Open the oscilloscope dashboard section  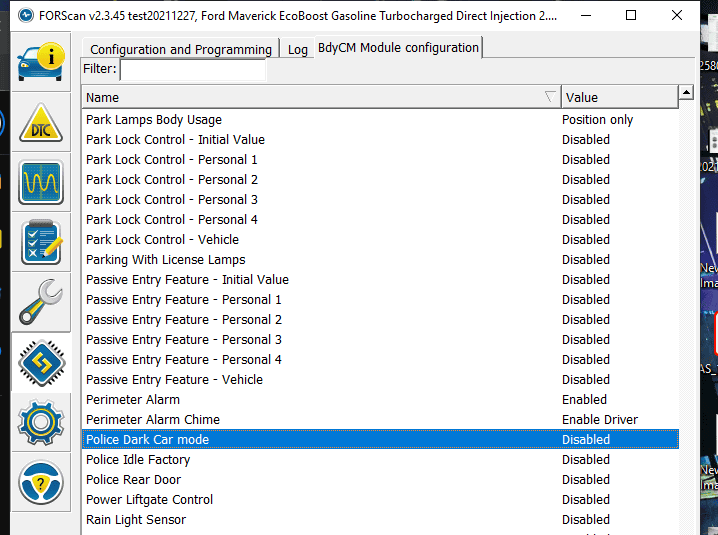[41, 182]
